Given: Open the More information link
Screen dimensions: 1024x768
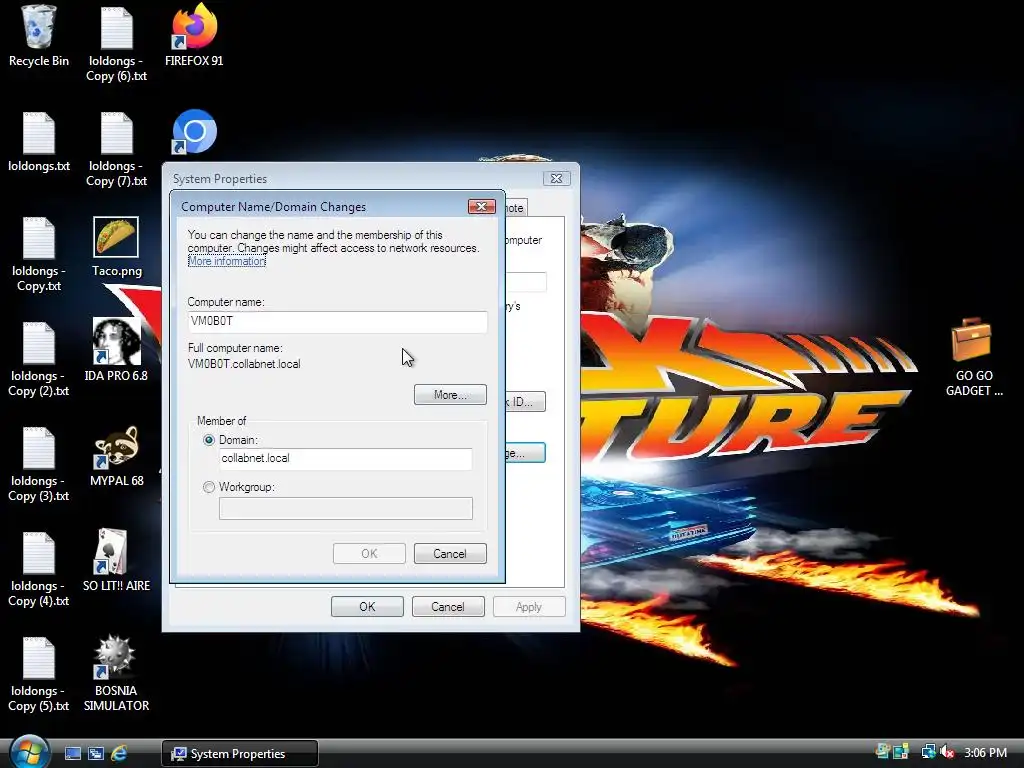Looking at the screenshot, I should 227,261.
